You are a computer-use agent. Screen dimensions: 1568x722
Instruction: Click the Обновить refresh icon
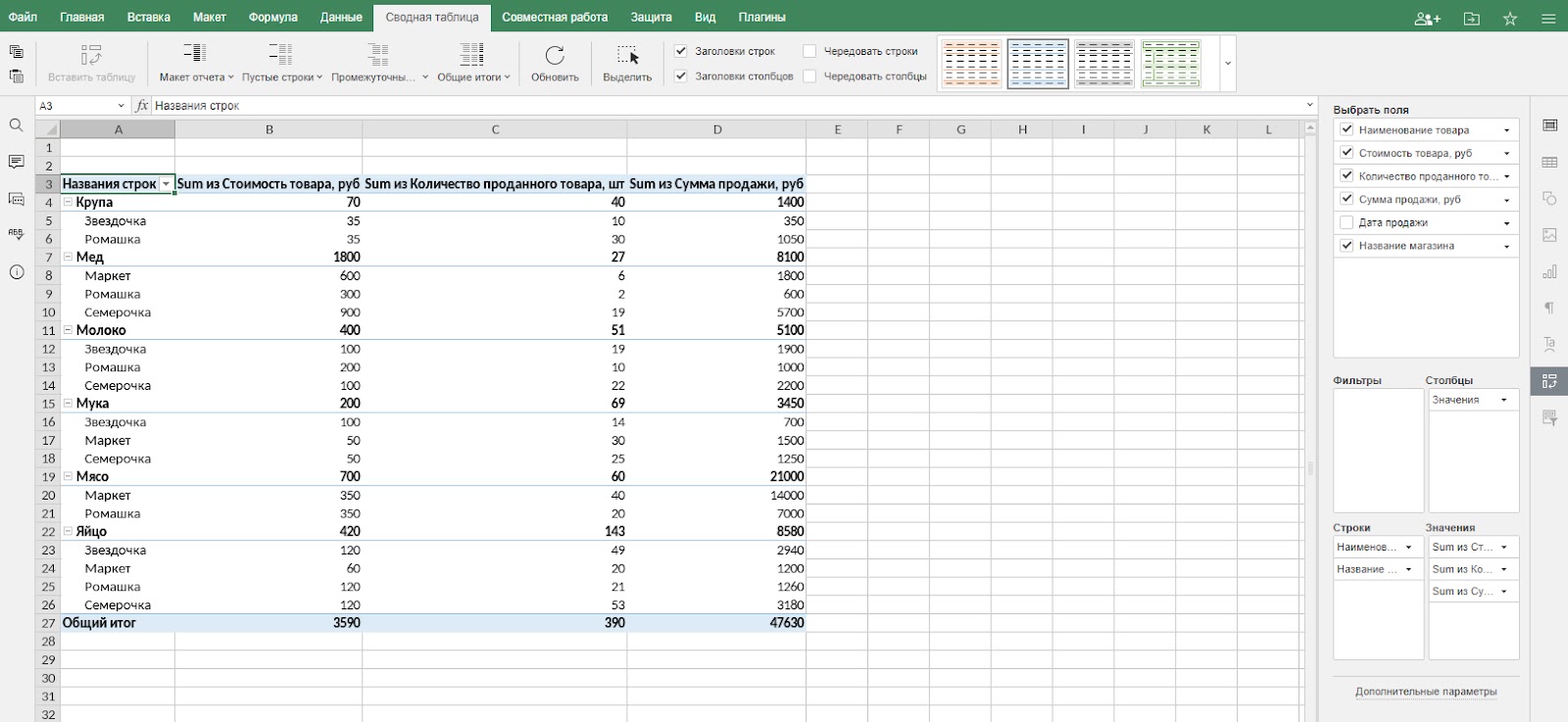[555, 55]
